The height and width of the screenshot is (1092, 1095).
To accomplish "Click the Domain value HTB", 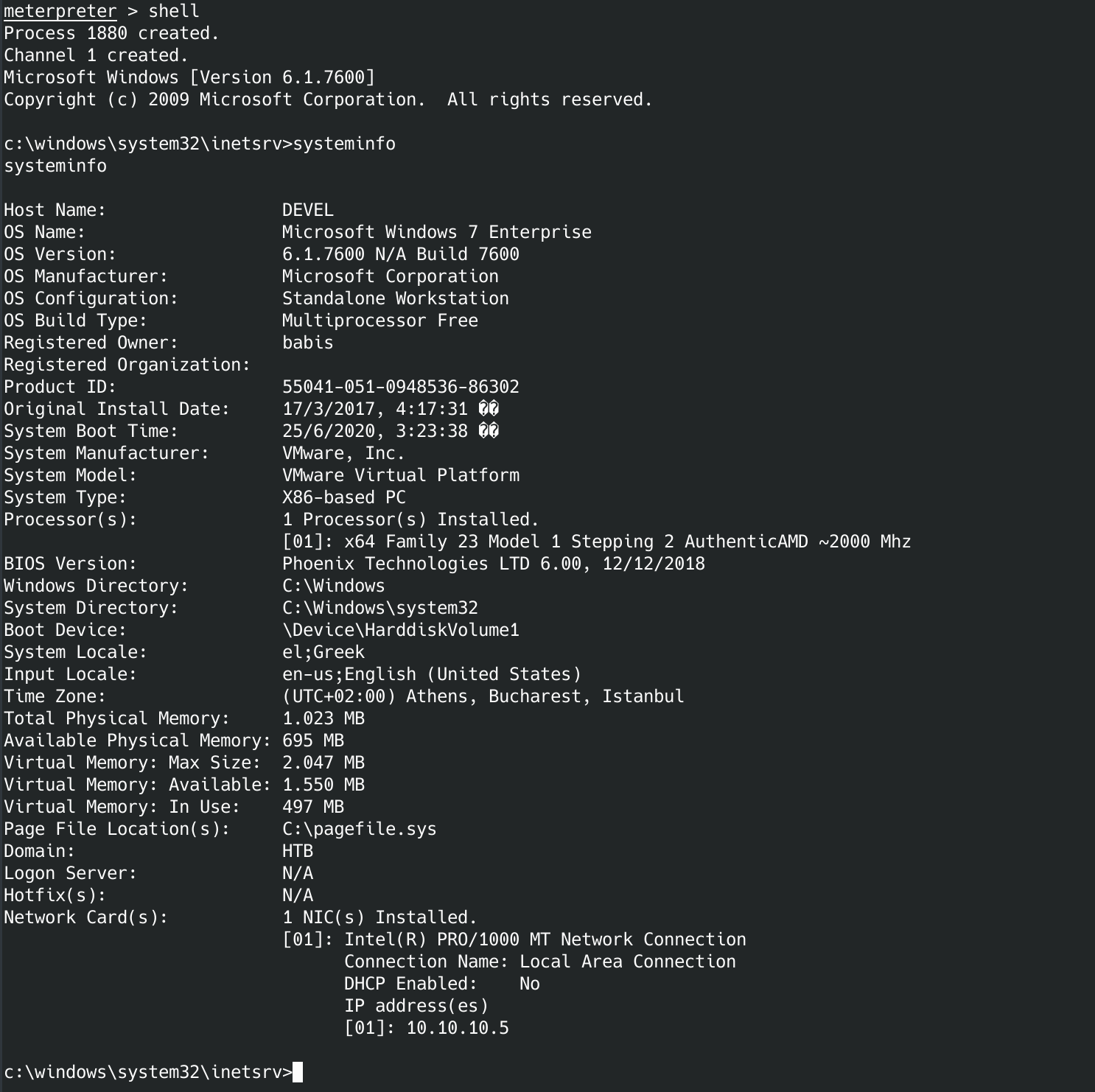I will (x=298, y=851).
